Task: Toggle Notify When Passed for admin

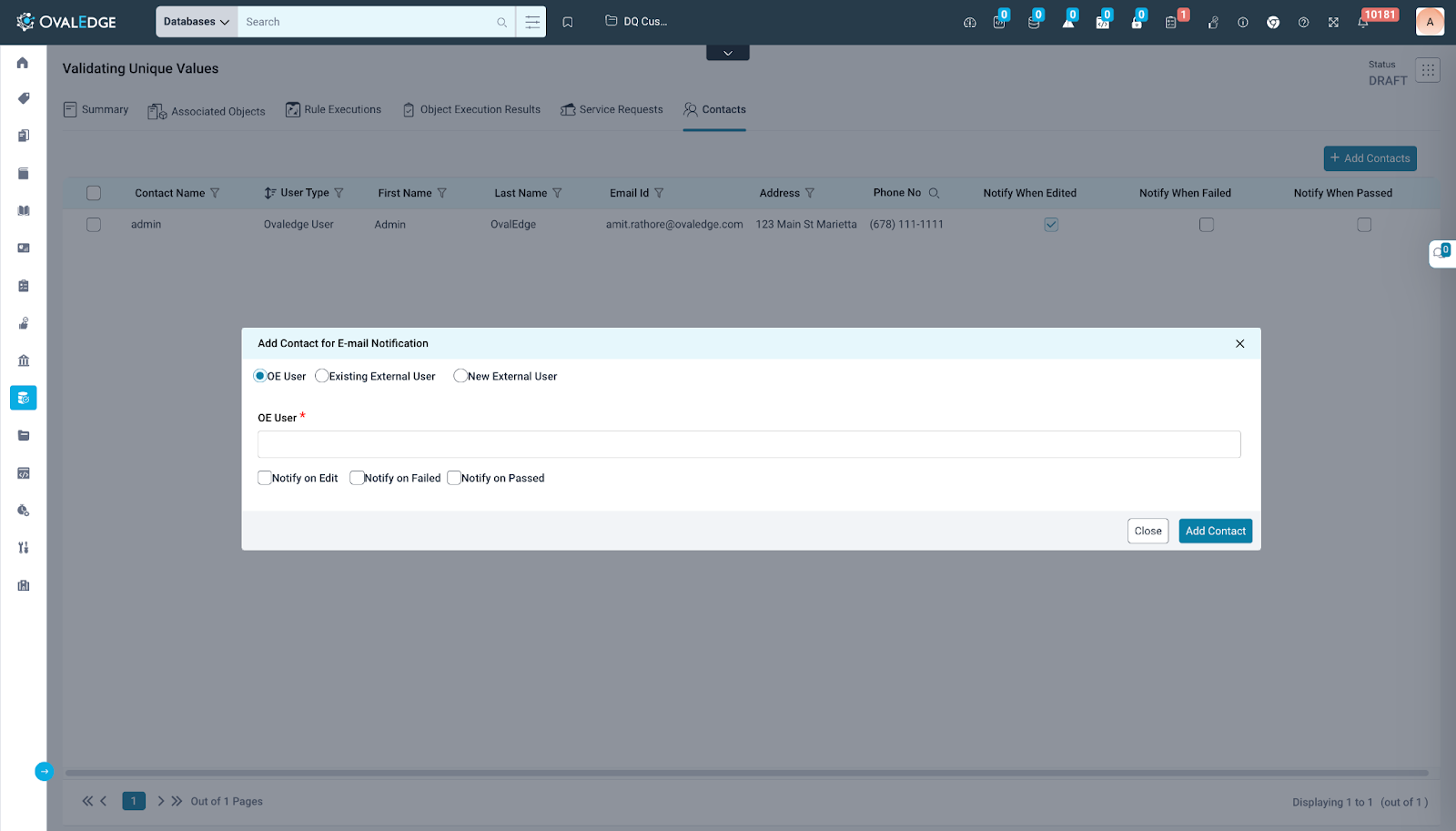Action: pyautogui.click(x=1364, y=225)
